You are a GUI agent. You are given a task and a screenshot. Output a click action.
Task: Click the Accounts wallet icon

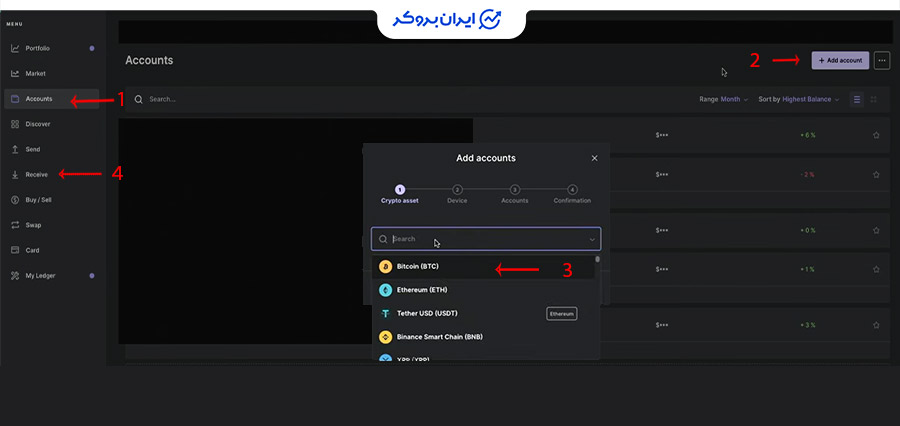(15, 99)
